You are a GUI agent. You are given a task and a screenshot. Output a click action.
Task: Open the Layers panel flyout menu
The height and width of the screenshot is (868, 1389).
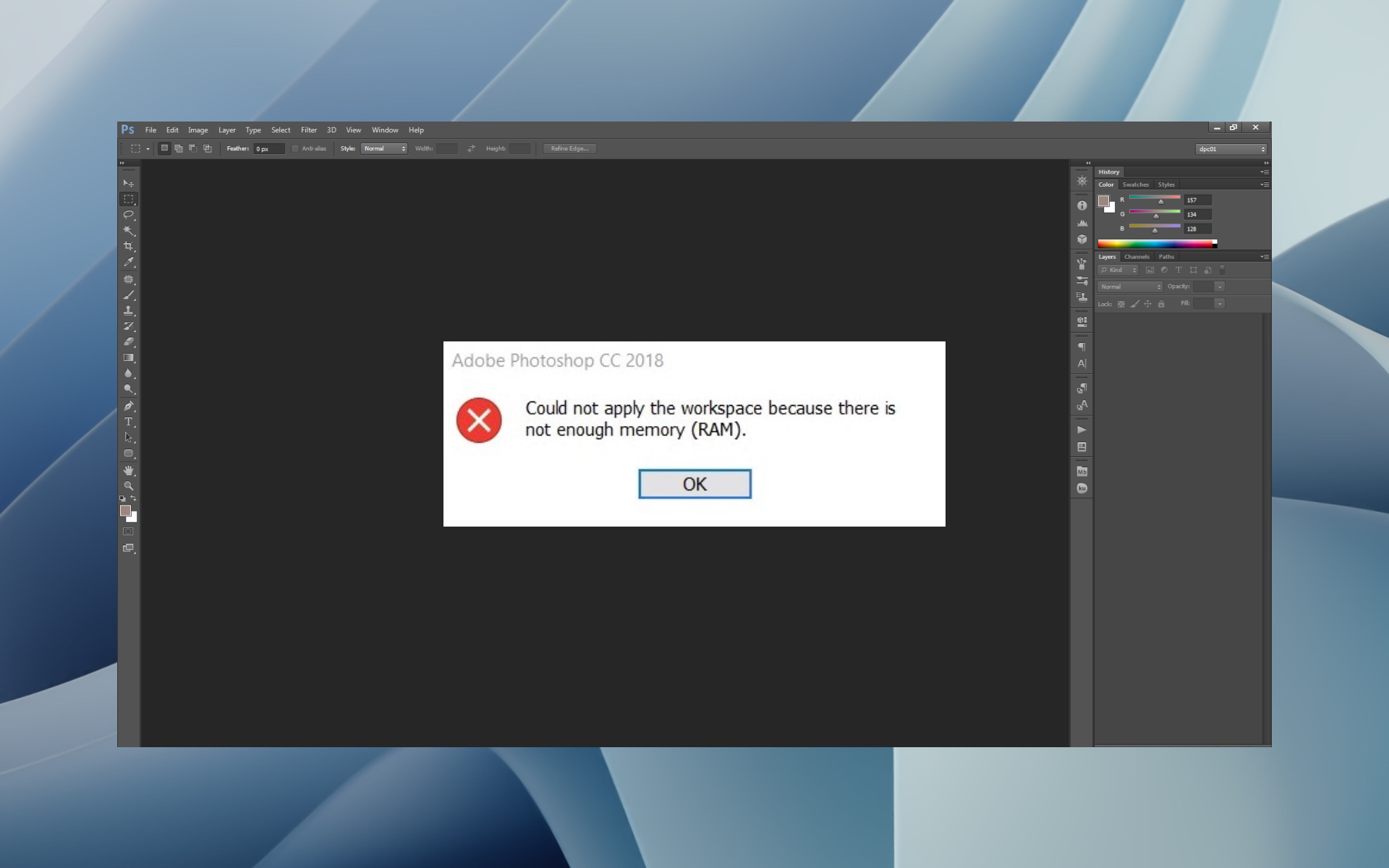click(x=1264, y=257)
